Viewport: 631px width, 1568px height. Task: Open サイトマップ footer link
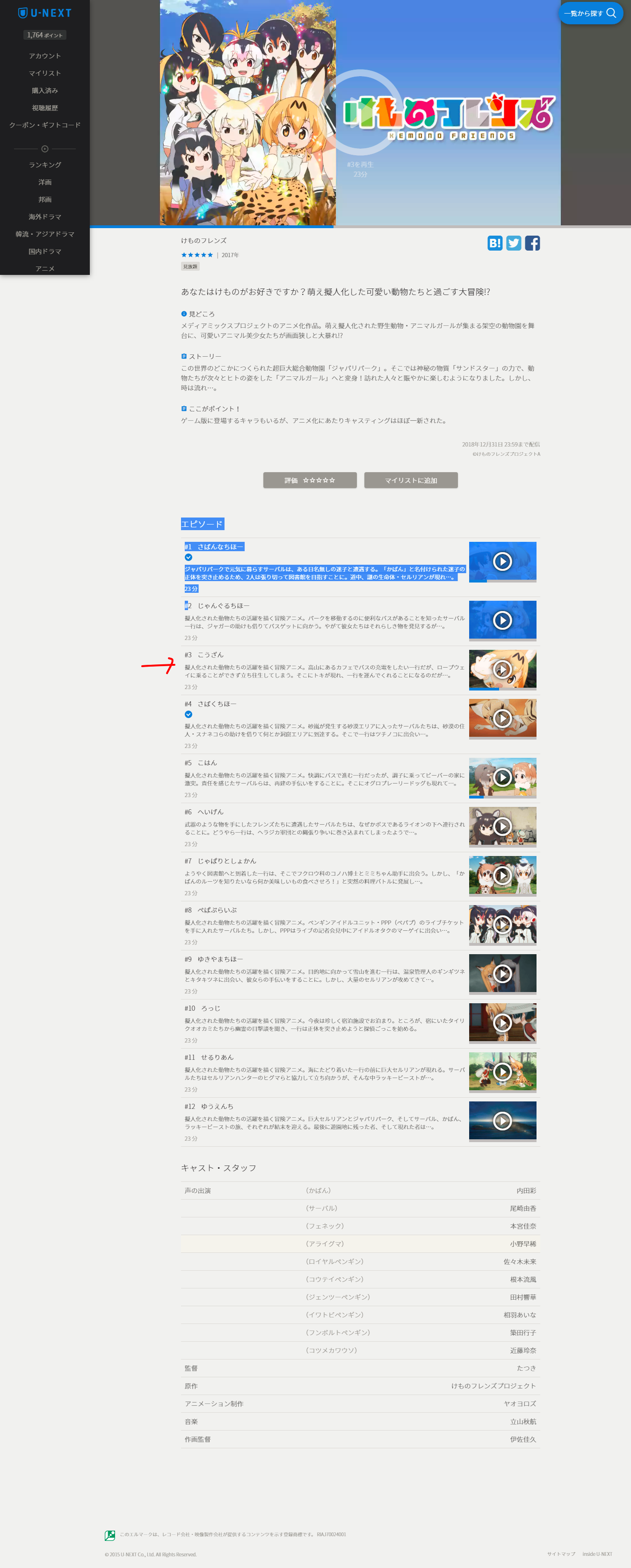pos(561,1554)
